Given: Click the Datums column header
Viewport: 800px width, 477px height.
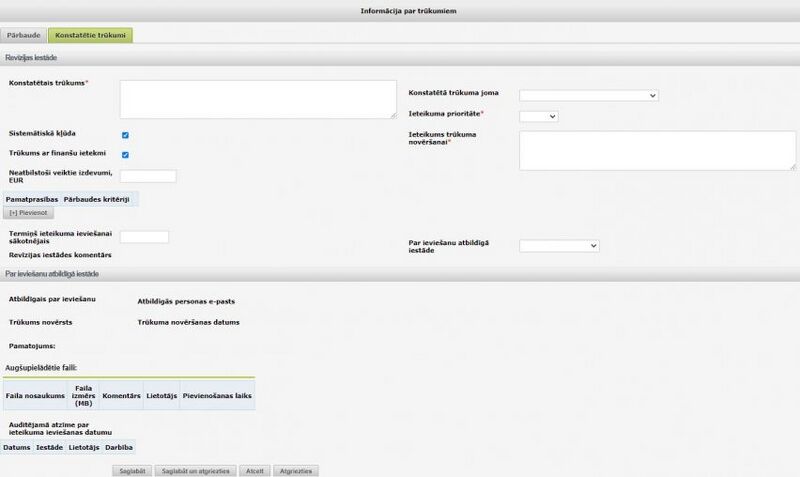Looking at the screenshot, I should (17, 447).
